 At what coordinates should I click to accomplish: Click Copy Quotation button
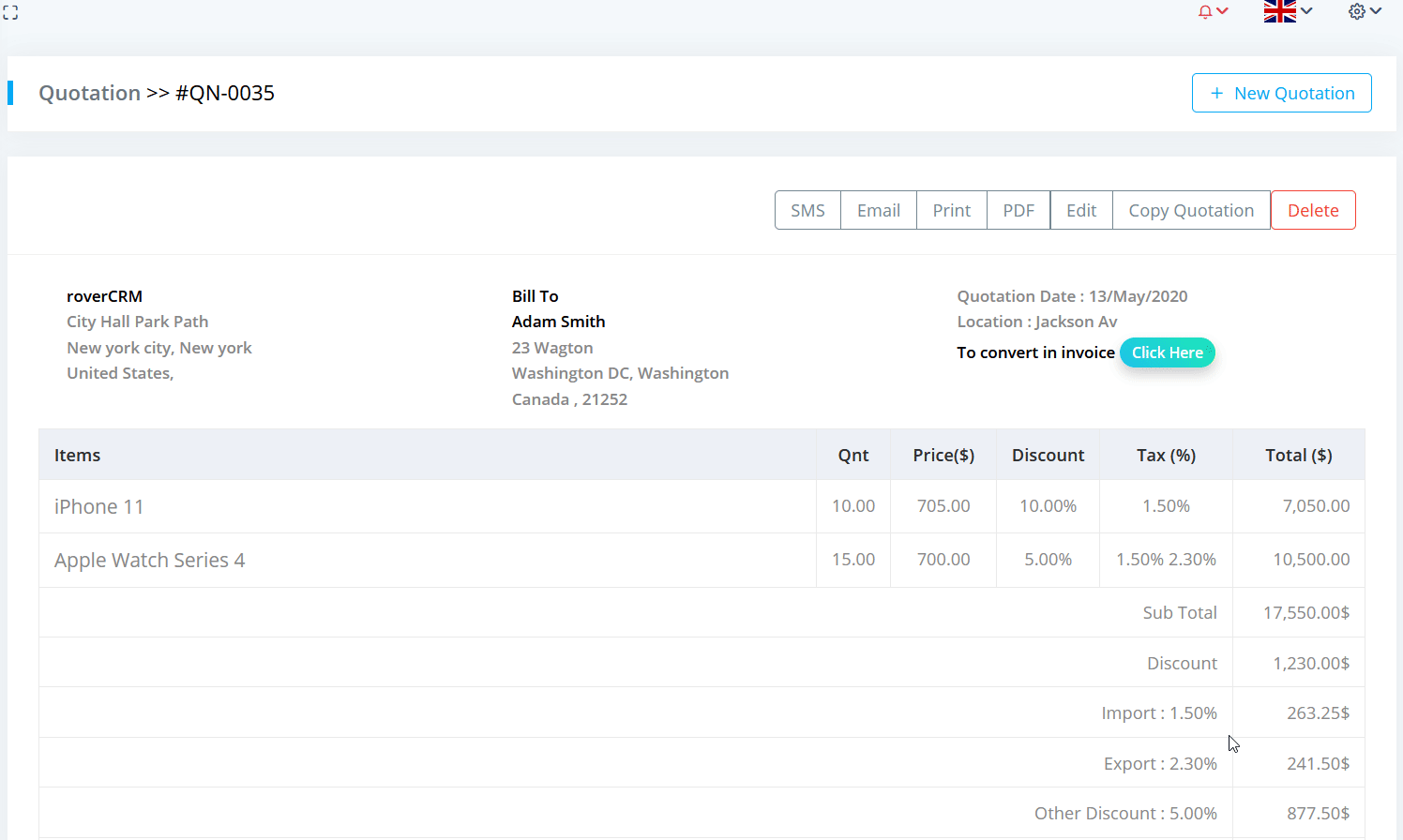1191,210
